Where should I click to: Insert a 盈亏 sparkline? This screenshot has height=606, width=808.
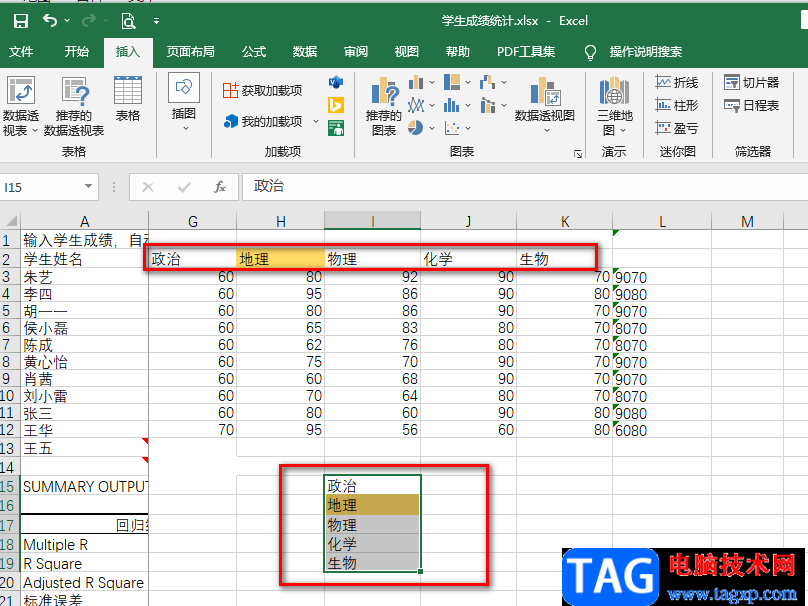(677, 128)
